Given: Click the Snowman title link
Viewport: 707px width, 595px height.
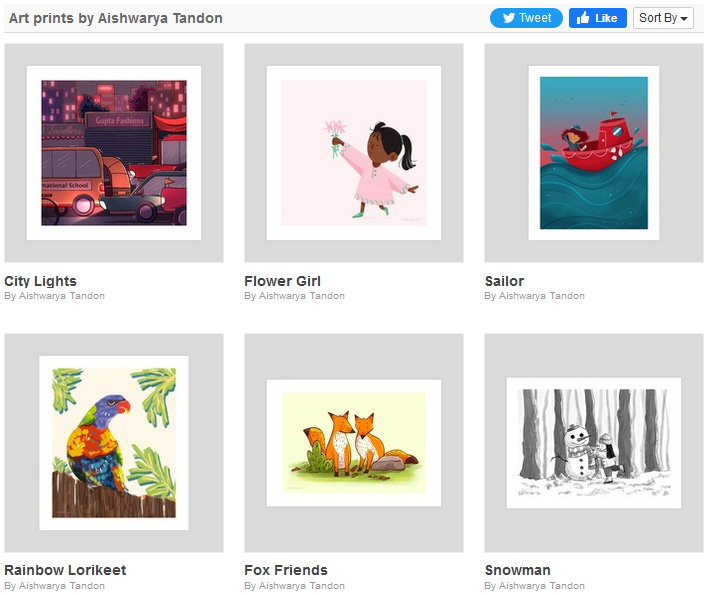Looking at the screenshot, I should click(x=518, y=570).
